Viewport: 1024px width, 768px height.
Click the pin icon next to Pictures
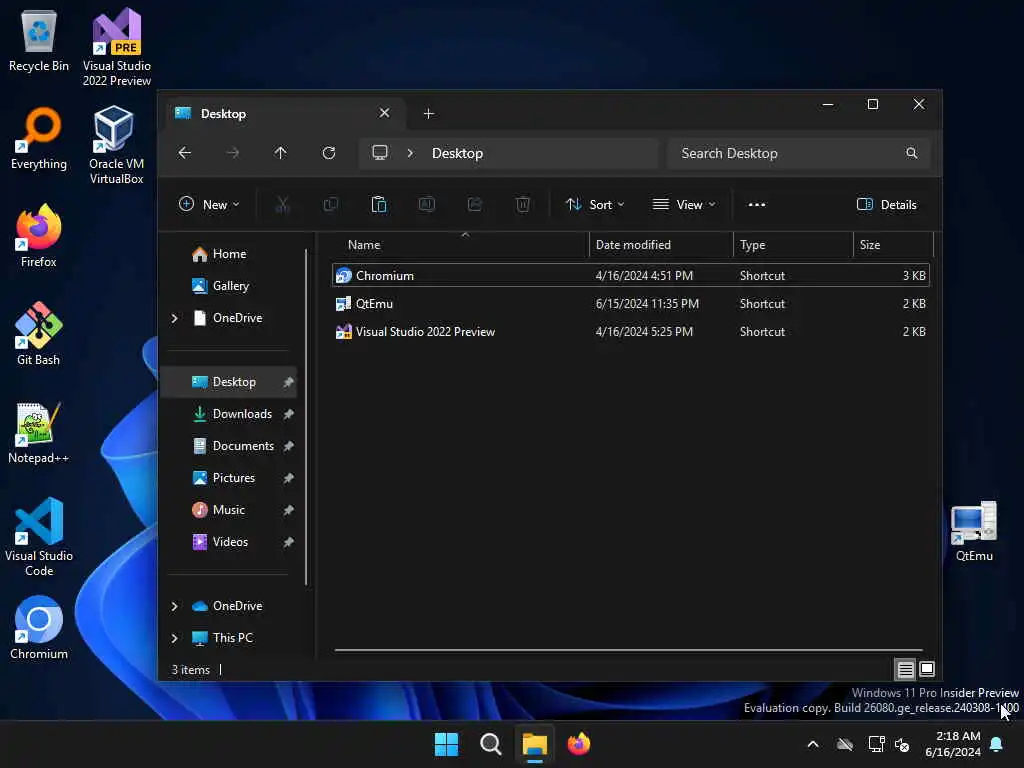pyautogui.click(x=288, y=478)
